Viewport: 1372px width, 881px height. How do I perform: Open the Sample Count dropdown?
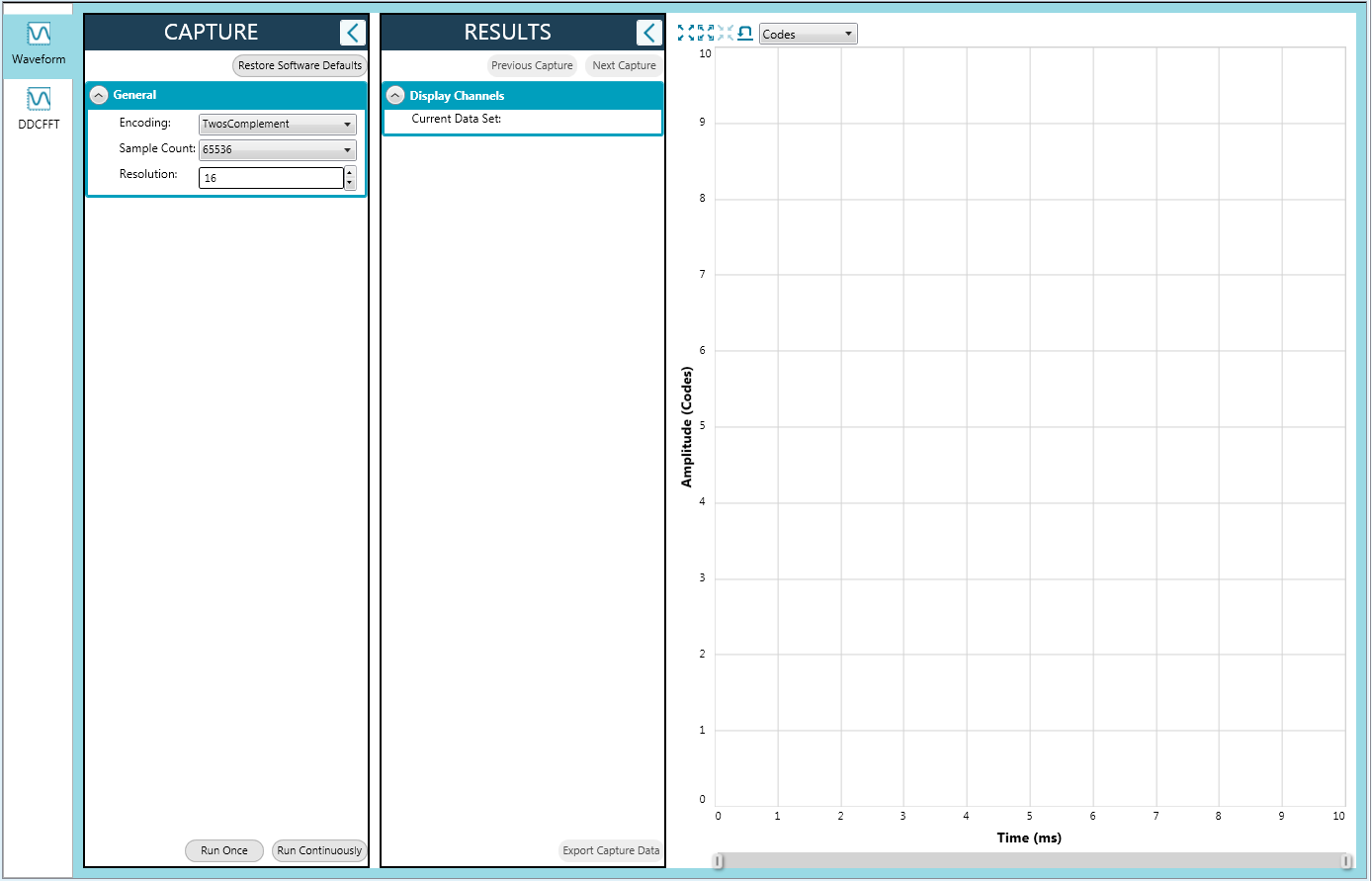pyautogui.click(x=277, y=150)
